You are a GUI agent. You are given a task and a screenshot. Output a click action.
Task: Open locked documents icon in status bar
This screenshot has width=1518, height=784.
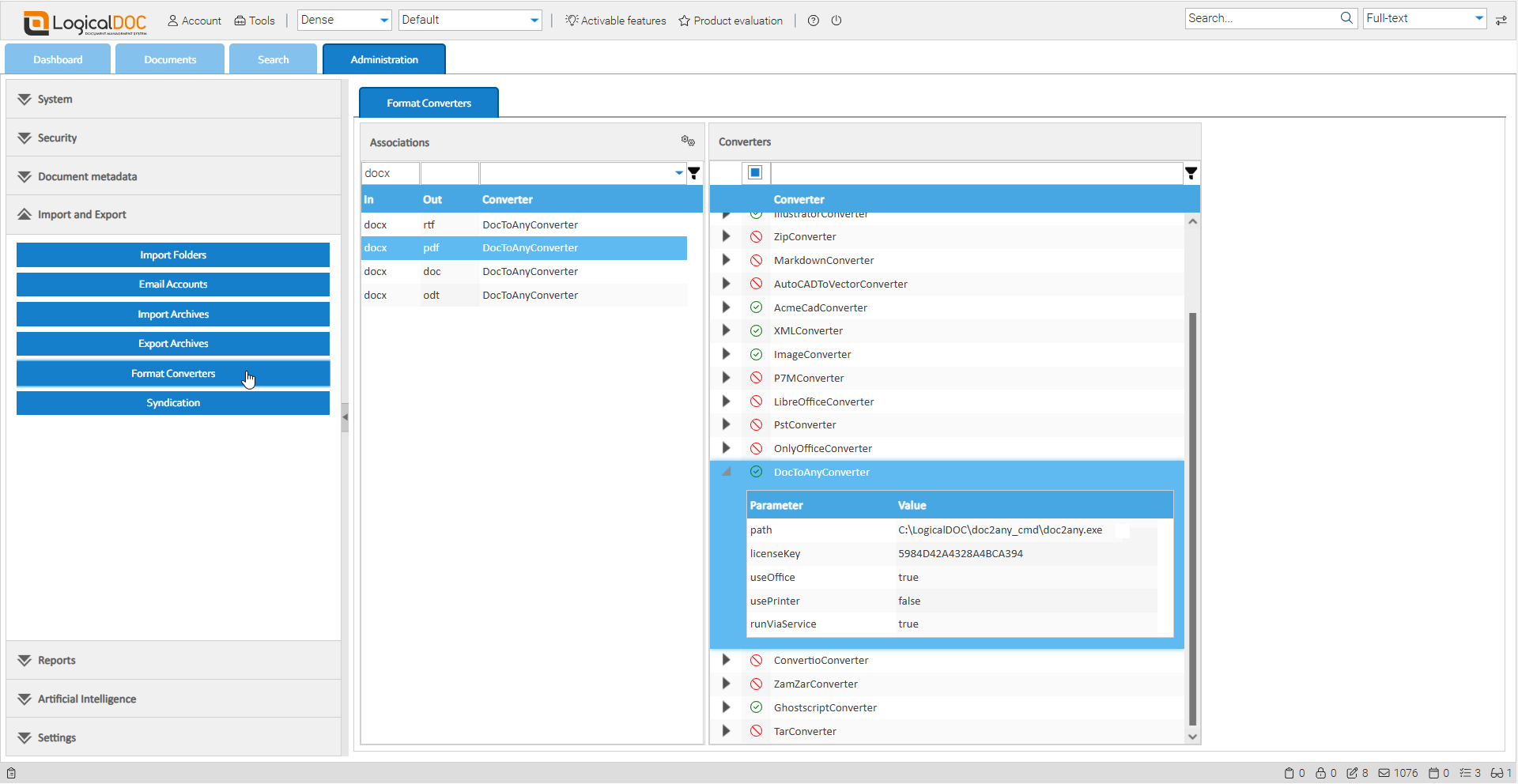[1320, 773]
